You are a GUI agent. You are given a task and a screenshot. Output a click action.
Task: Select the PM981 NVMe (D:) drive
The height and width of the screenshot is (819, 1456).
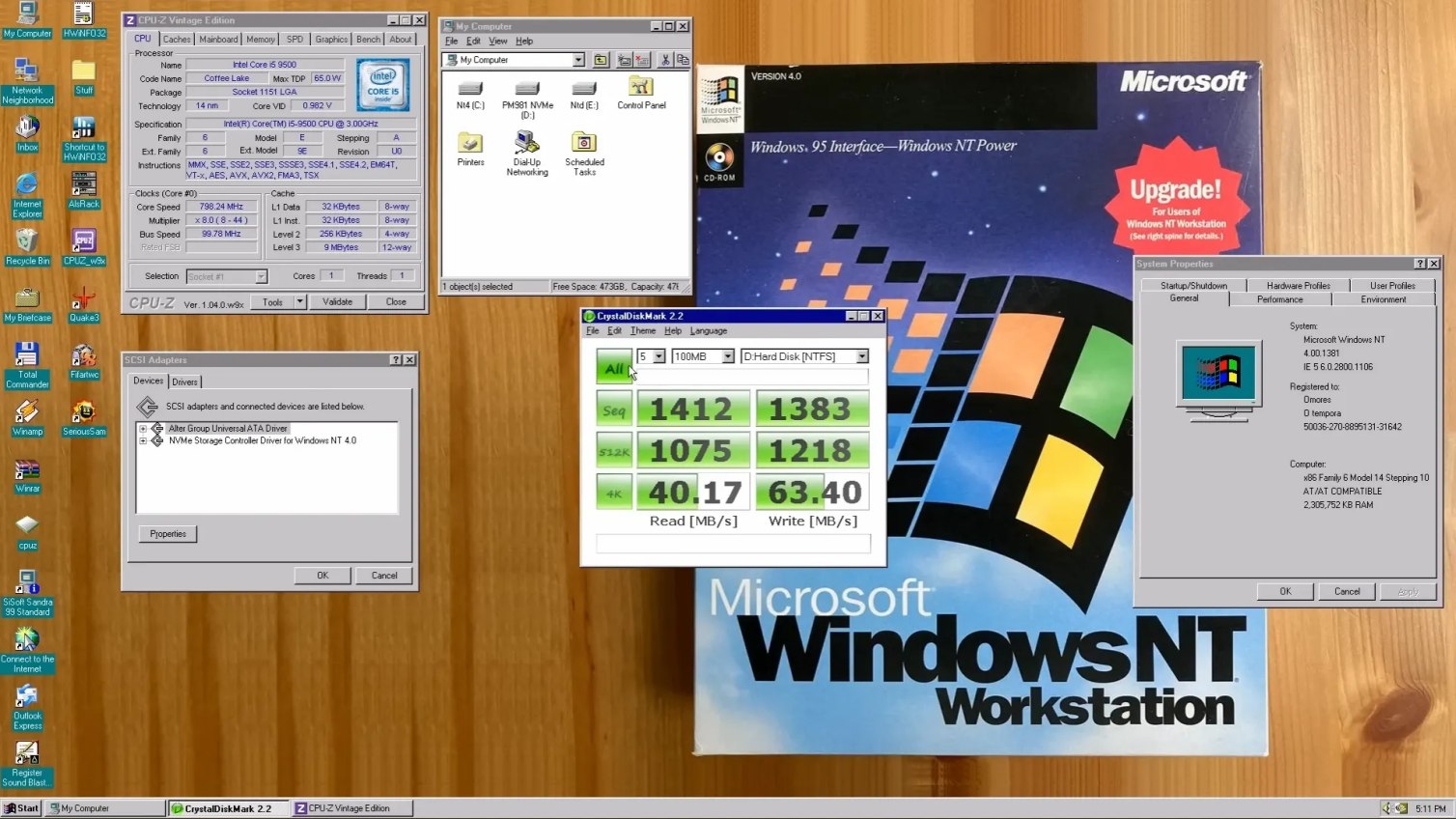point(527,92)
